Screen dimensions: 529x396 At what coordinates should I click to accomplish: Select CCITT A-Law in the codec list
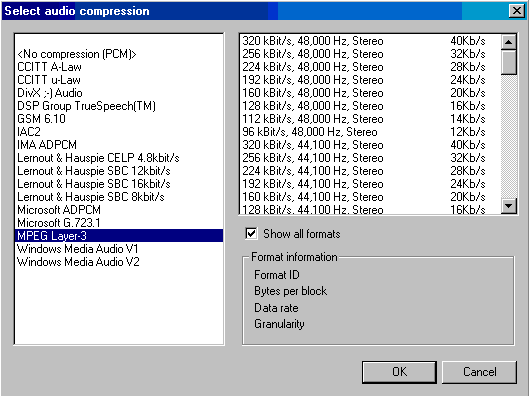(119, 67)
